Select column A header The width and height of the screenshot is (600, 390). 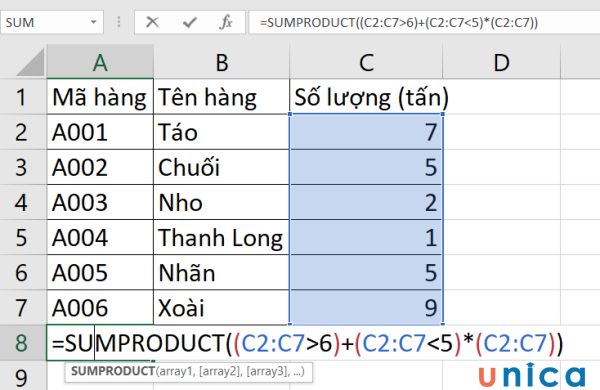coord(100,62)
